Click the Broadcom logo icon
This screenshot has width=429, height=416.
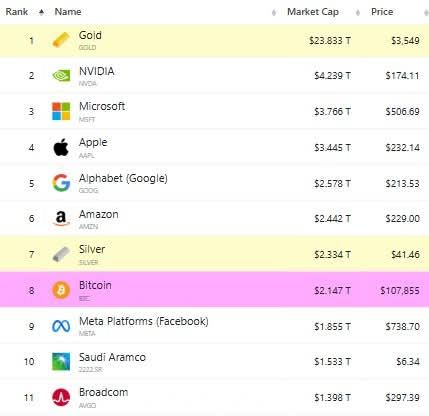(61, 397)
